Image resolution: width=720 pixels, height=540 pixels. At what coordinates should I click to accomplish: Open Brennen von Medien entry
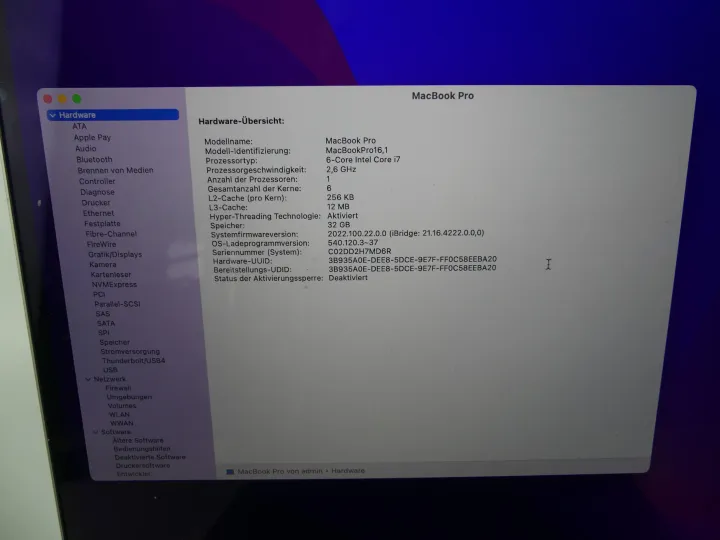(115, 170)
